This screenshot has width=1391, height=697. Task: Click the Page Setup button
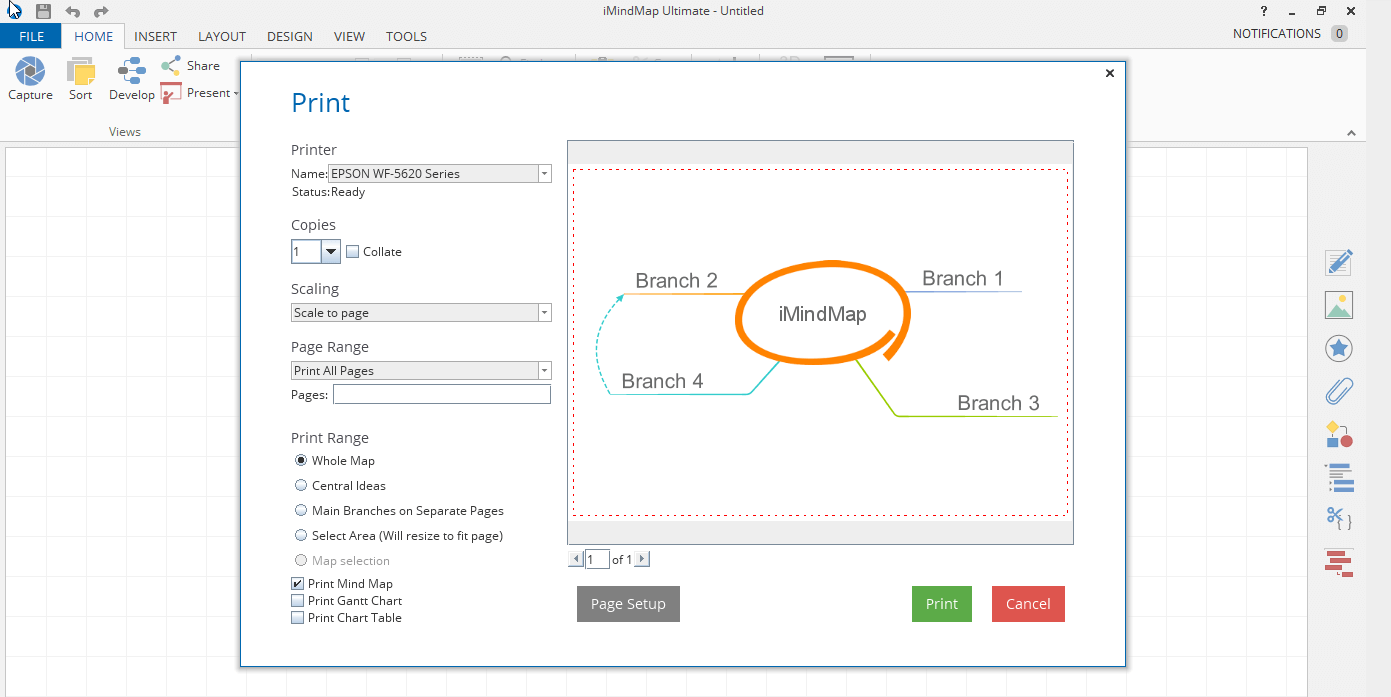click(x=628, y=604)
